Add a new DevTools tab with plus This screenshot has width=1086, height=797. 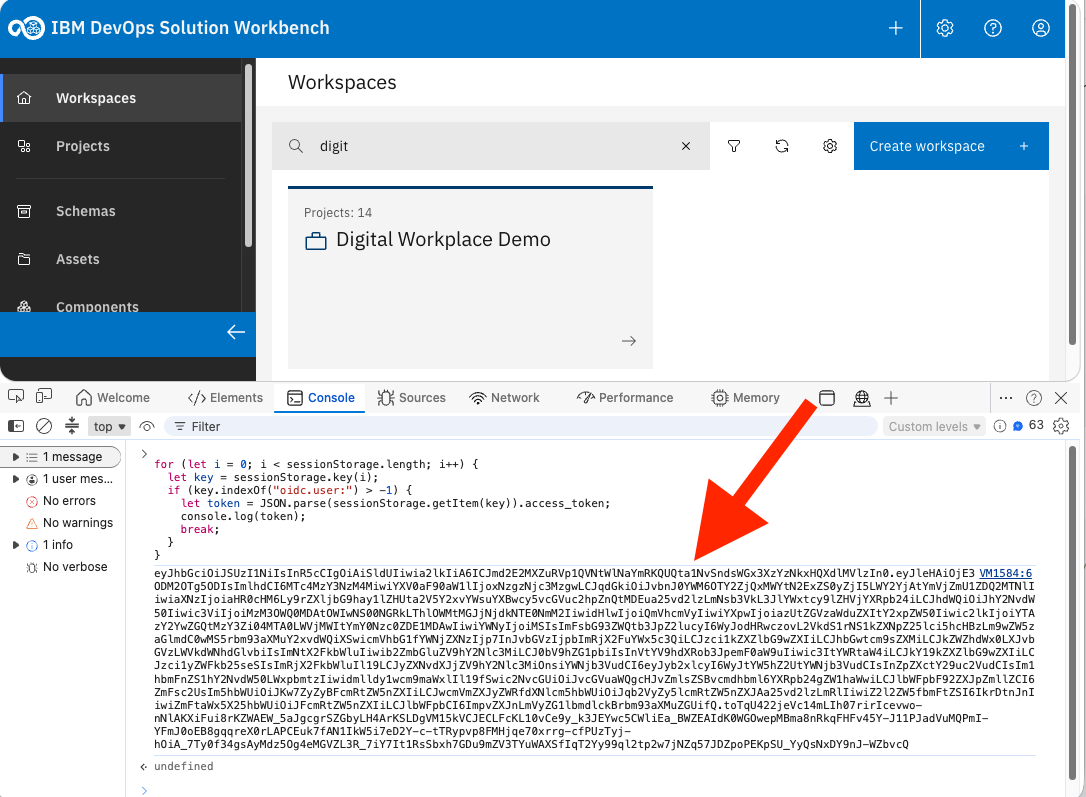coord(891,397)
